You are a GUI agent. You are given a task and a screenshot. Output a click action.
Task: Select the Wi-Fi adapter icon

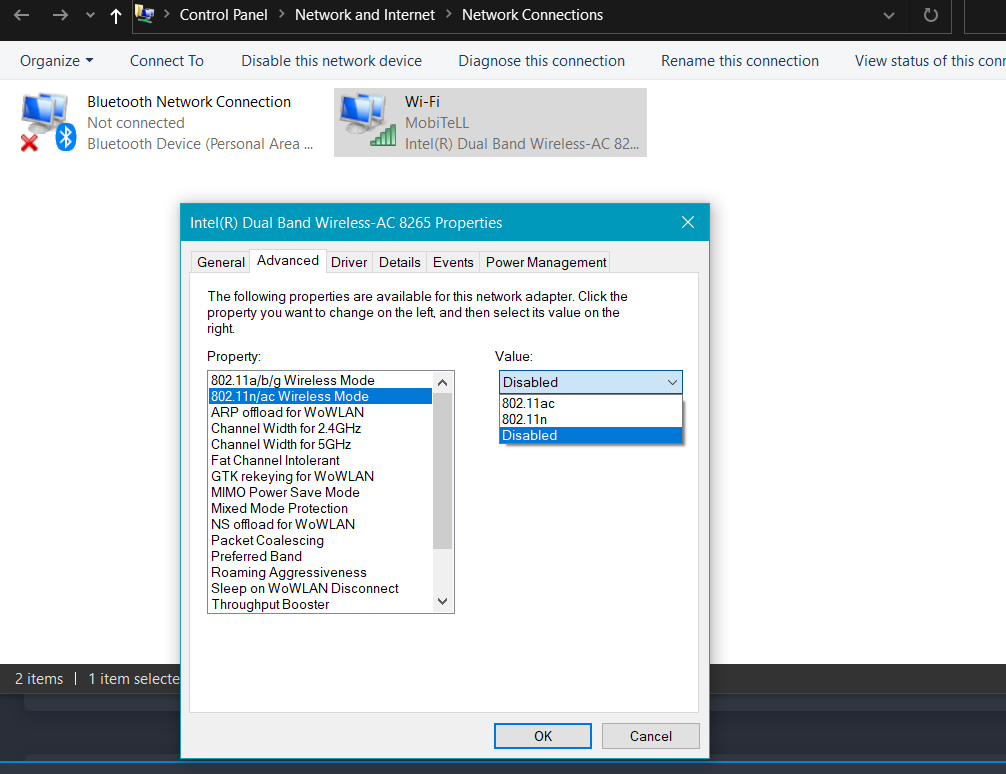tap(368, 120)
